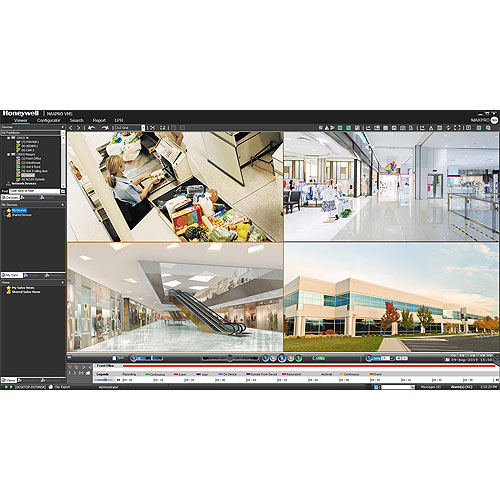Open Messages in the status bar
This screenshot has width=500, height=500.
click(x=431, y=387)
